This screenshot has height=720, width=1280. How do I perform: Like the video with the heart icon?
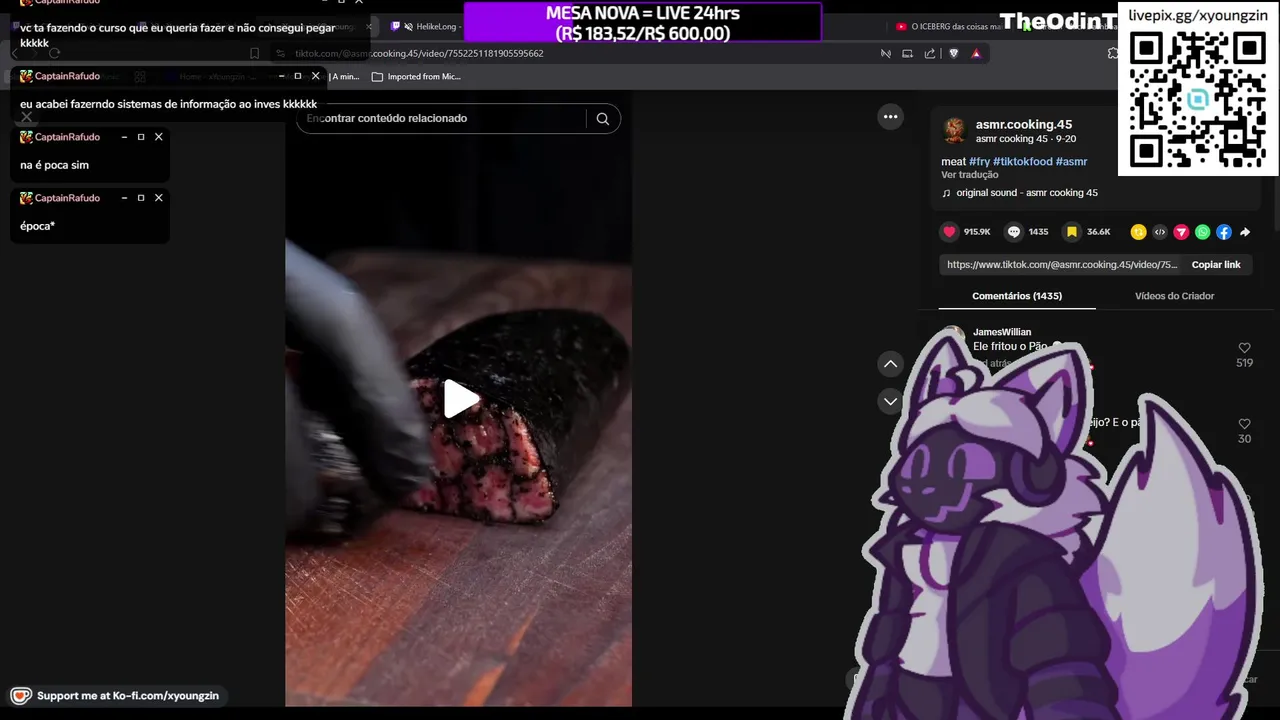click(949, 231)
